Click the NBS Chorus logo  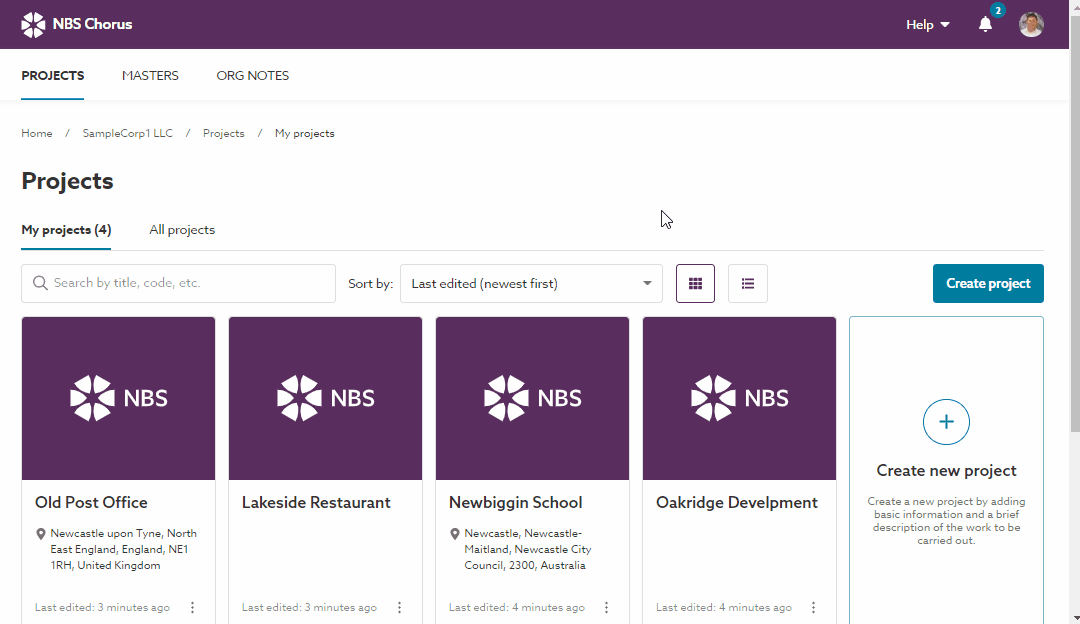(76, 24)
